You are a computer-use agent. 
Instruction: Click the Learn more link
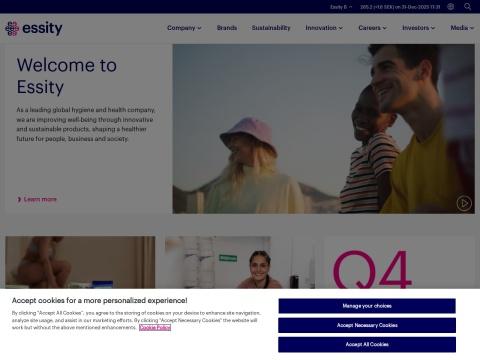click(37, 199)
